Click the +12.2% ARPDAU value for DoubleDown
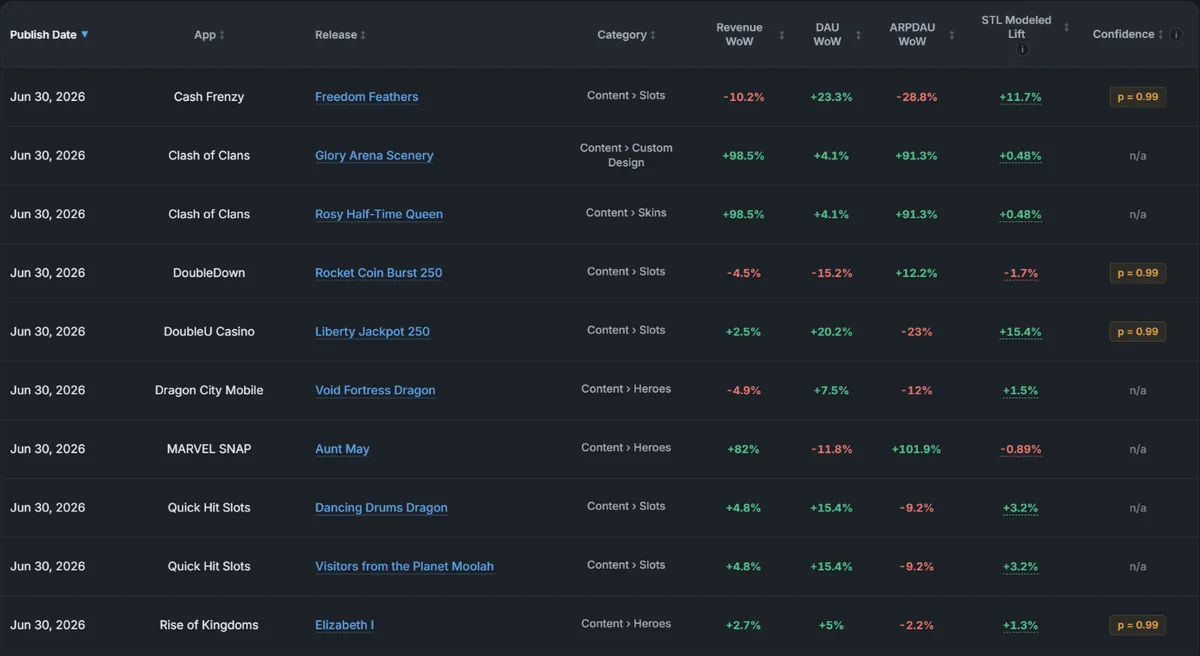 coord(916,273)
